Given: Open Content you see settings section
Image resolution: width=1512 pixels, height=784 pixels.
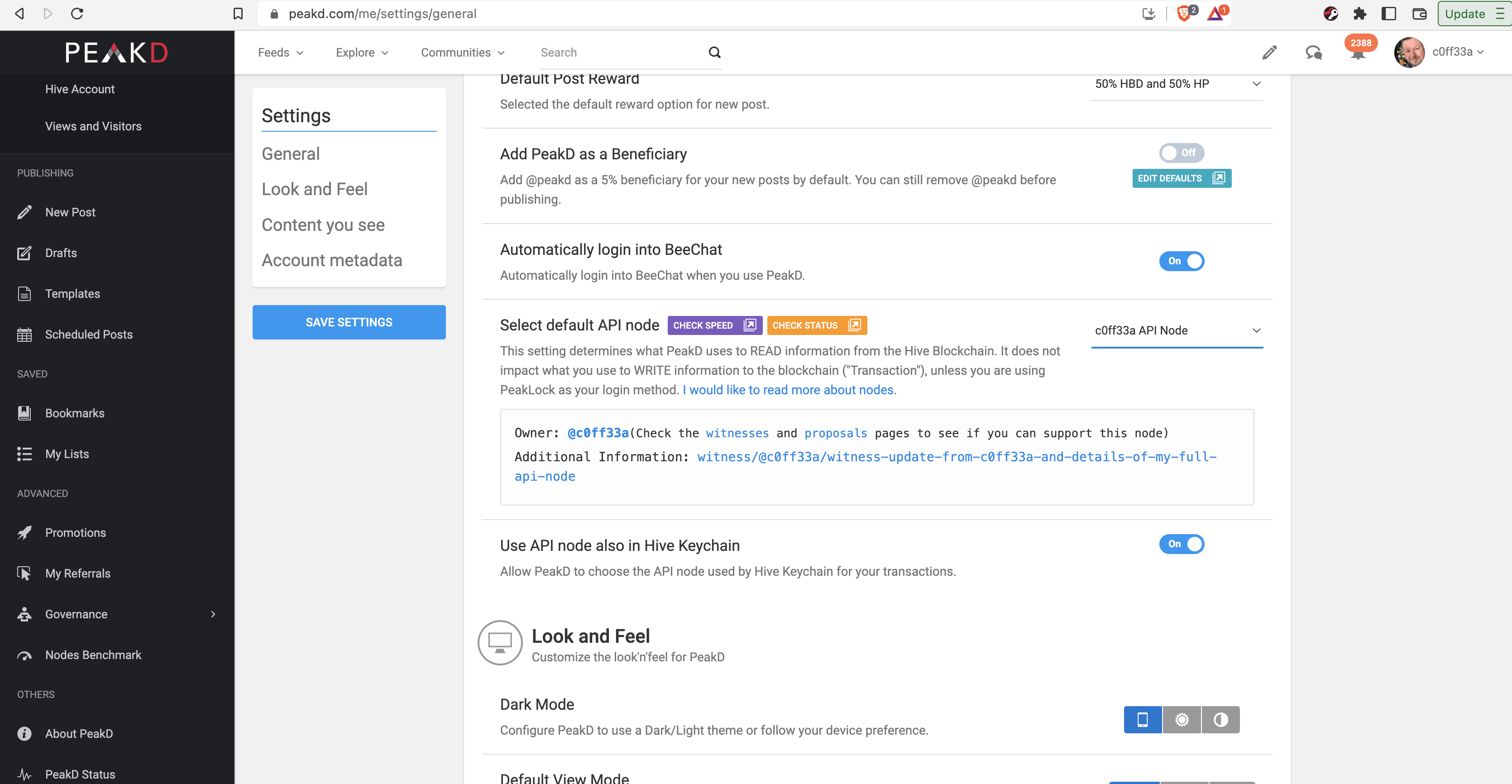Looking at the screenshot, I should 323,225.
